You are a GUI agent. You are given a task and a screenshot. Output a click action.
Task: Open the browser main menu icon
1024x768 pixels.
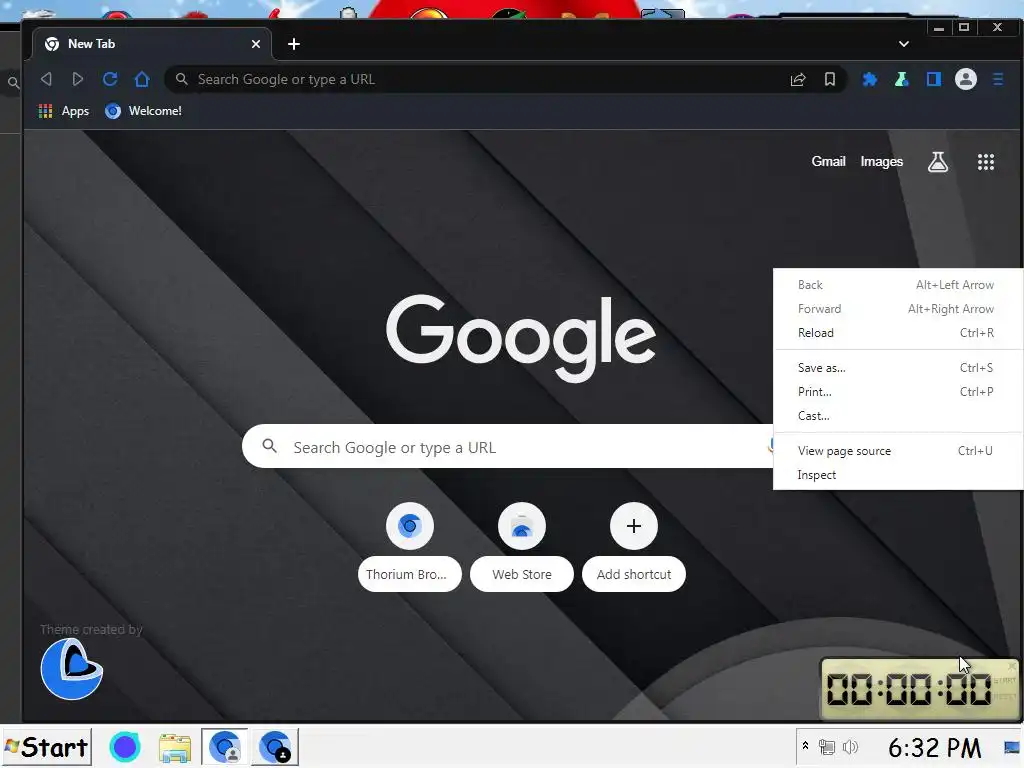[998, 79]
